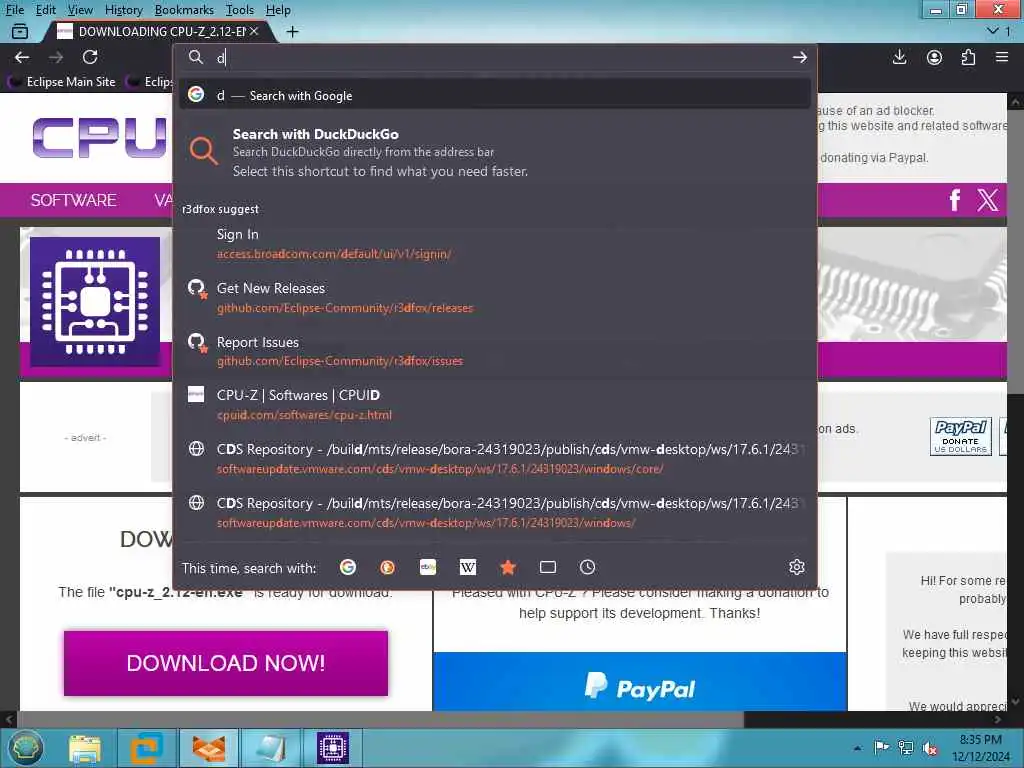Open VMware Workstation taskbar icon

pyautogui.click(x=146, y=748)
